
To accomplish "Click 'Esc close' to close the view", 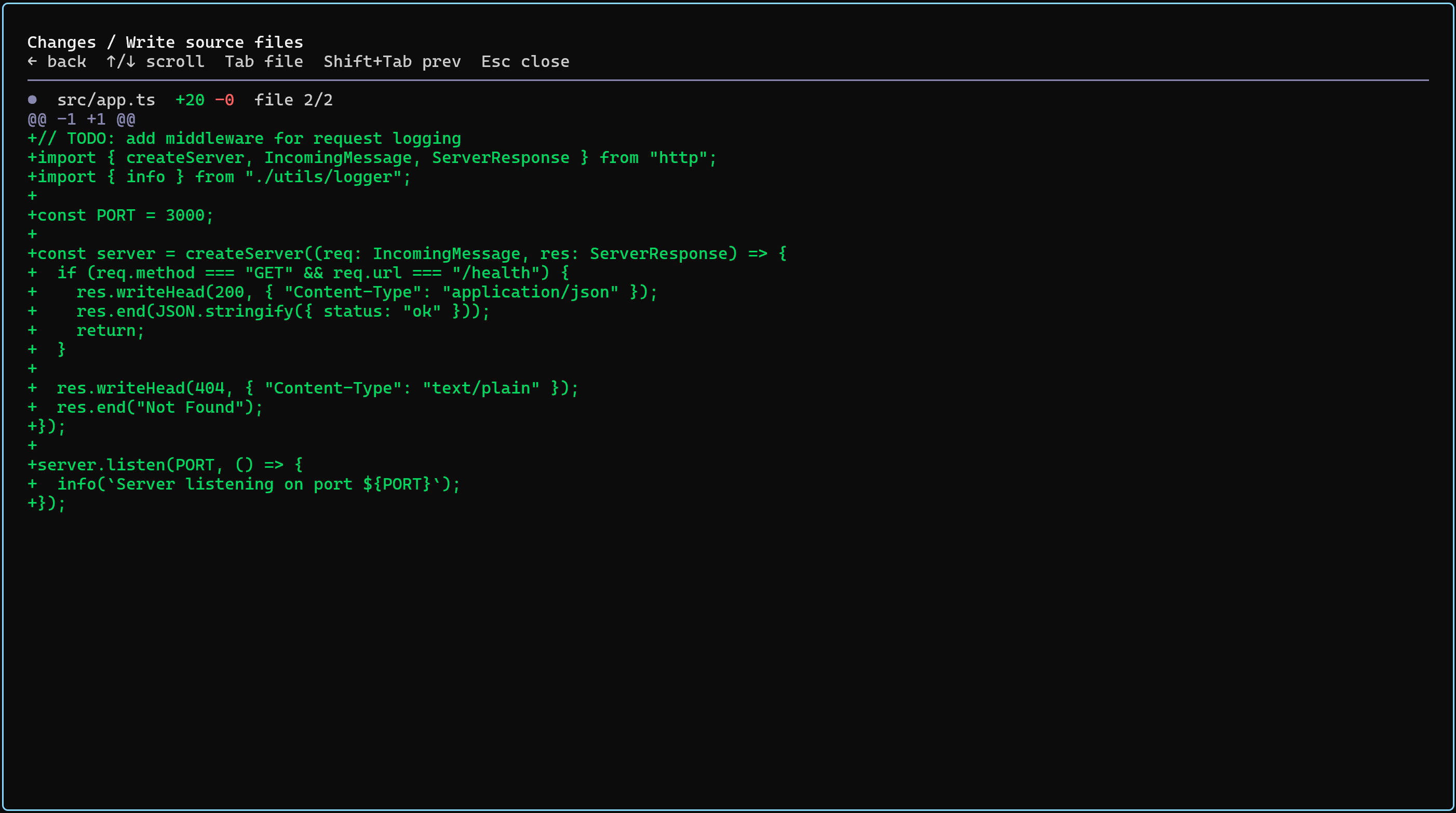I will click(x=525, y=62).
